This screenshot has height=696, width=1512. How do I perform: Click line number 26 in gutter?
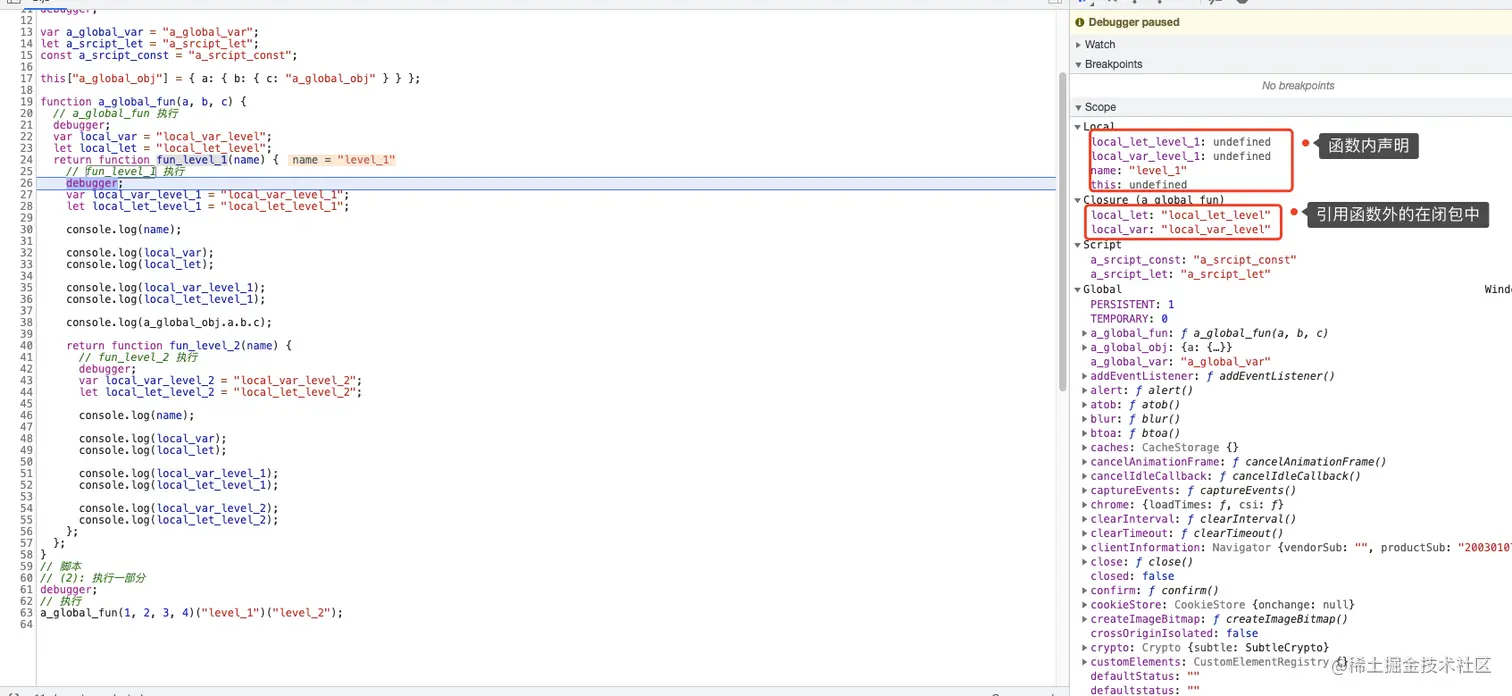pos(27,184)
